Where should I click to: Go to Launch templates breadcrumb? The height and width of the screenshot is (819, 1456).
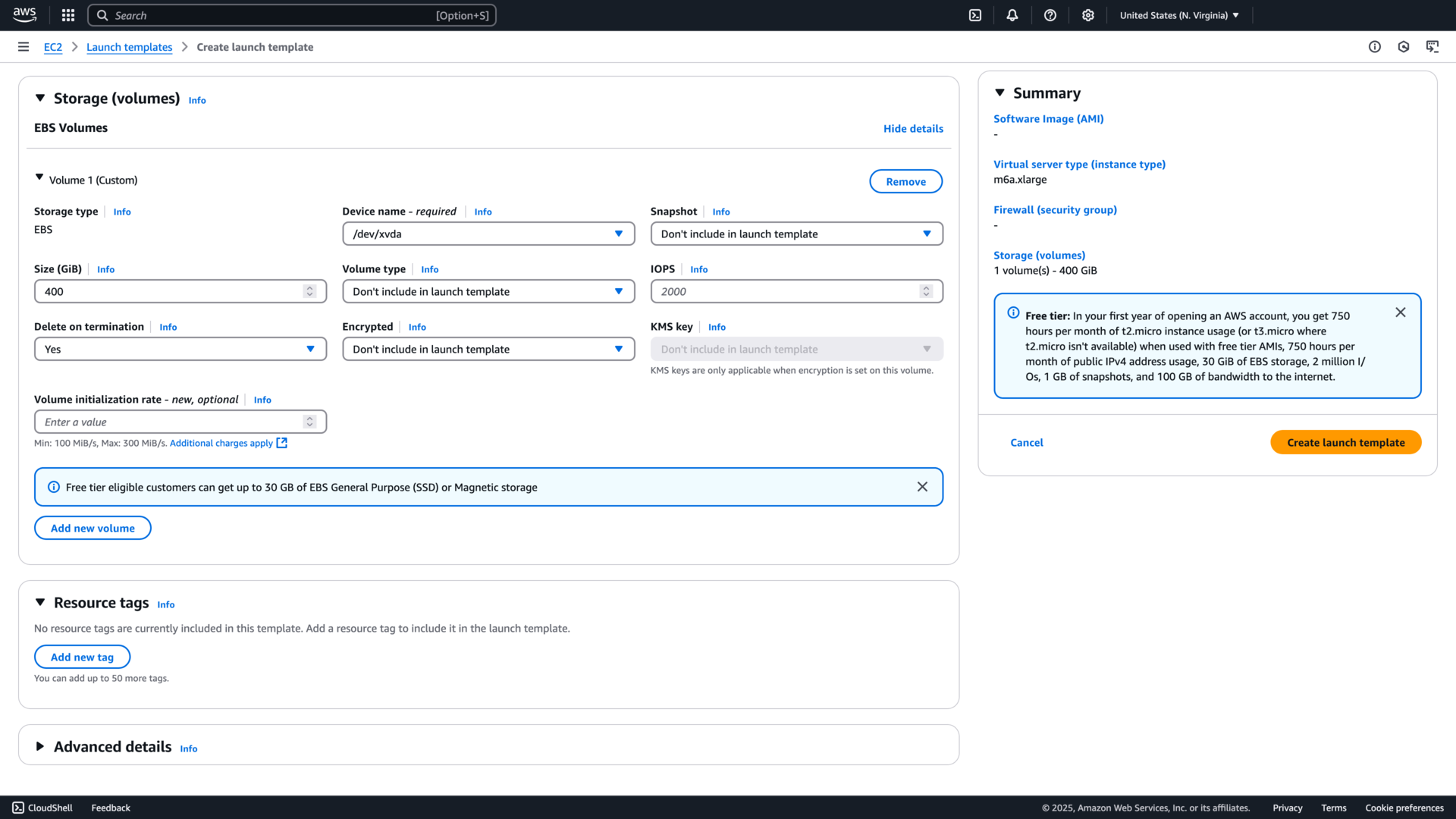(129, 47)
